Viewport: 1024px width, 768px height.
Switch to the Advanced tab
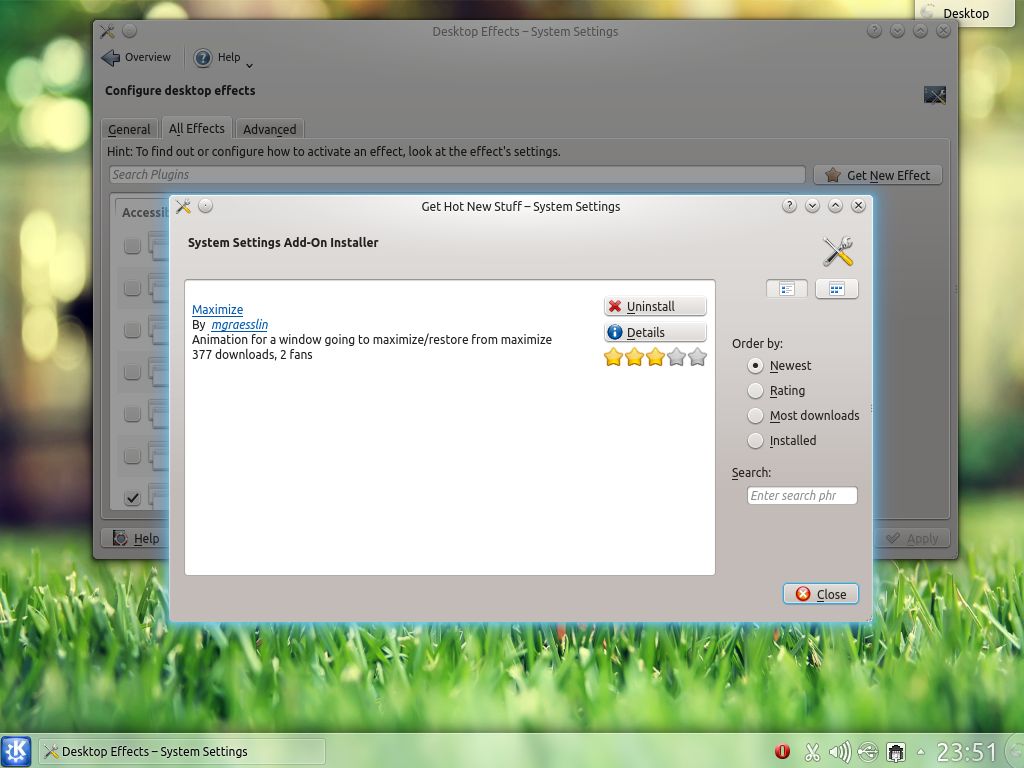pyautogui.click(x=270, y=129)
